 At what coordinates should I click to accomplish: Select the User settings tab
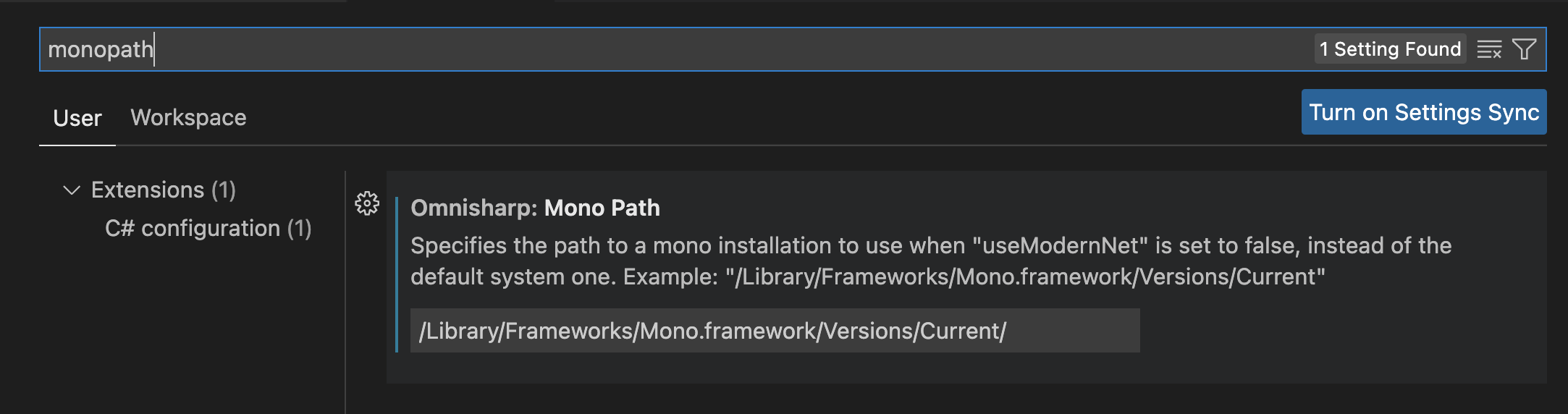(x=77, y=118)
